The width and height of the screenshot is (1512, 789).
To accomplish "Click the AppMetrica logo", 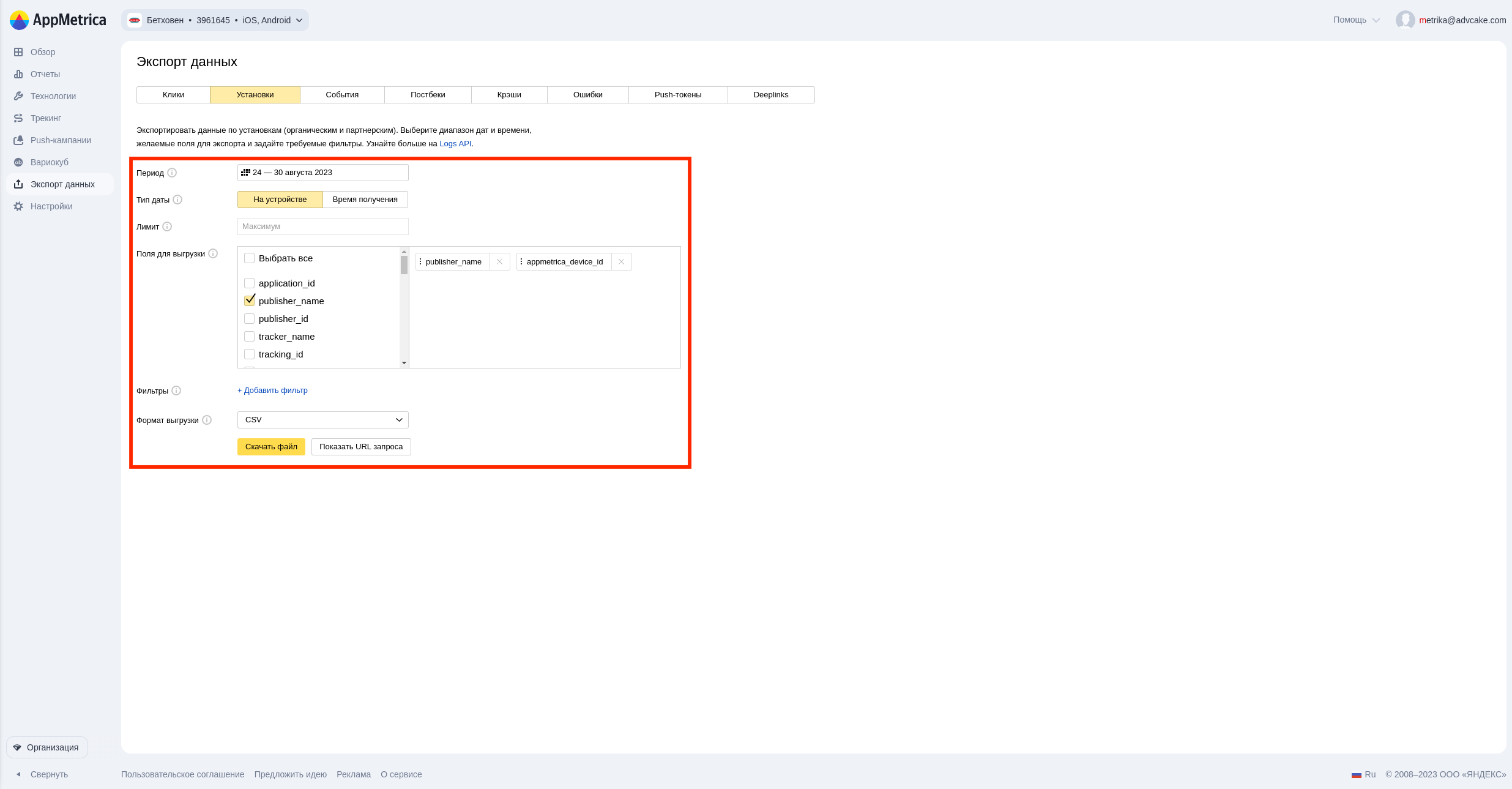I will tap(58, 20).
